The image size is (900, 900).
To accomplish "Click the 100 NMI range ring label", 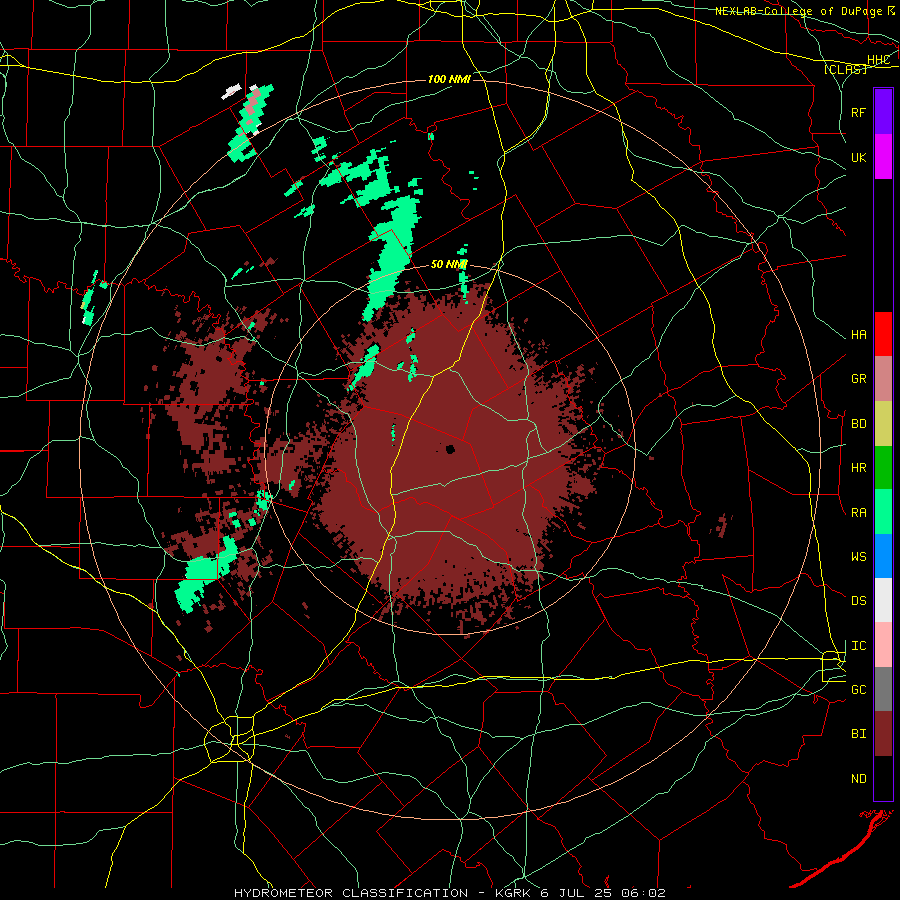I will pyautogui.click(x=449, y=79).
